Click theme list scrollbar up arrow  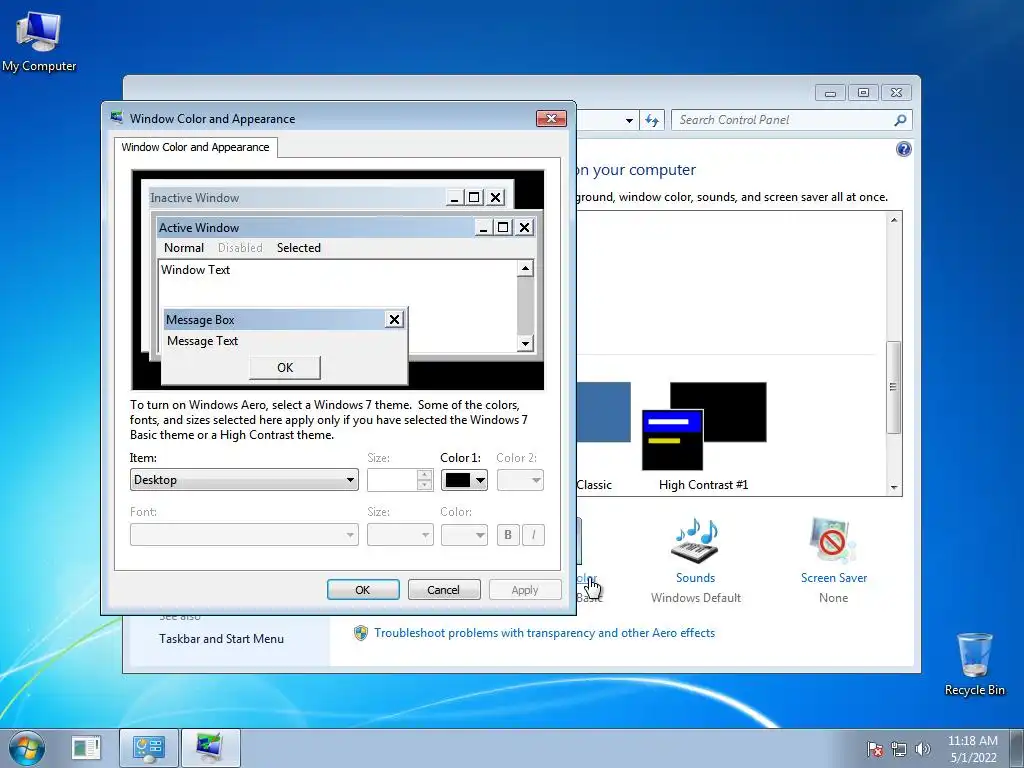(894, 220)
